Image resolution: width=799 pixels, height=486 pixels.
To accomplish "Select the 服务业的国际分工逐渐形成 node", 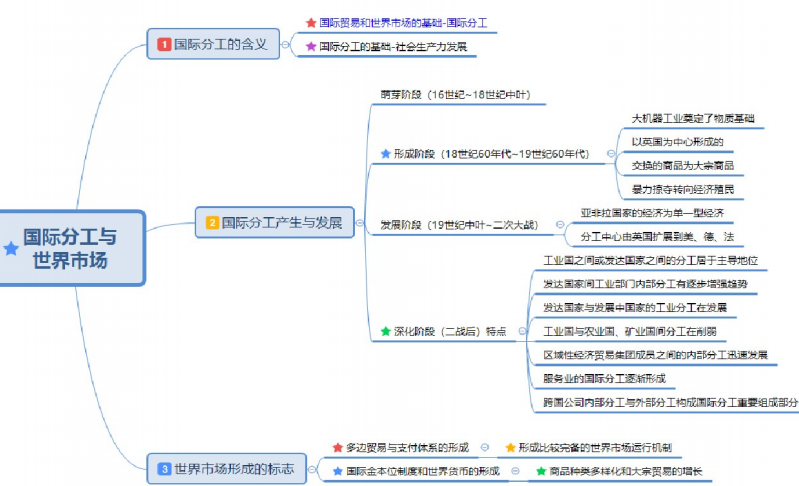I will 604,379.
